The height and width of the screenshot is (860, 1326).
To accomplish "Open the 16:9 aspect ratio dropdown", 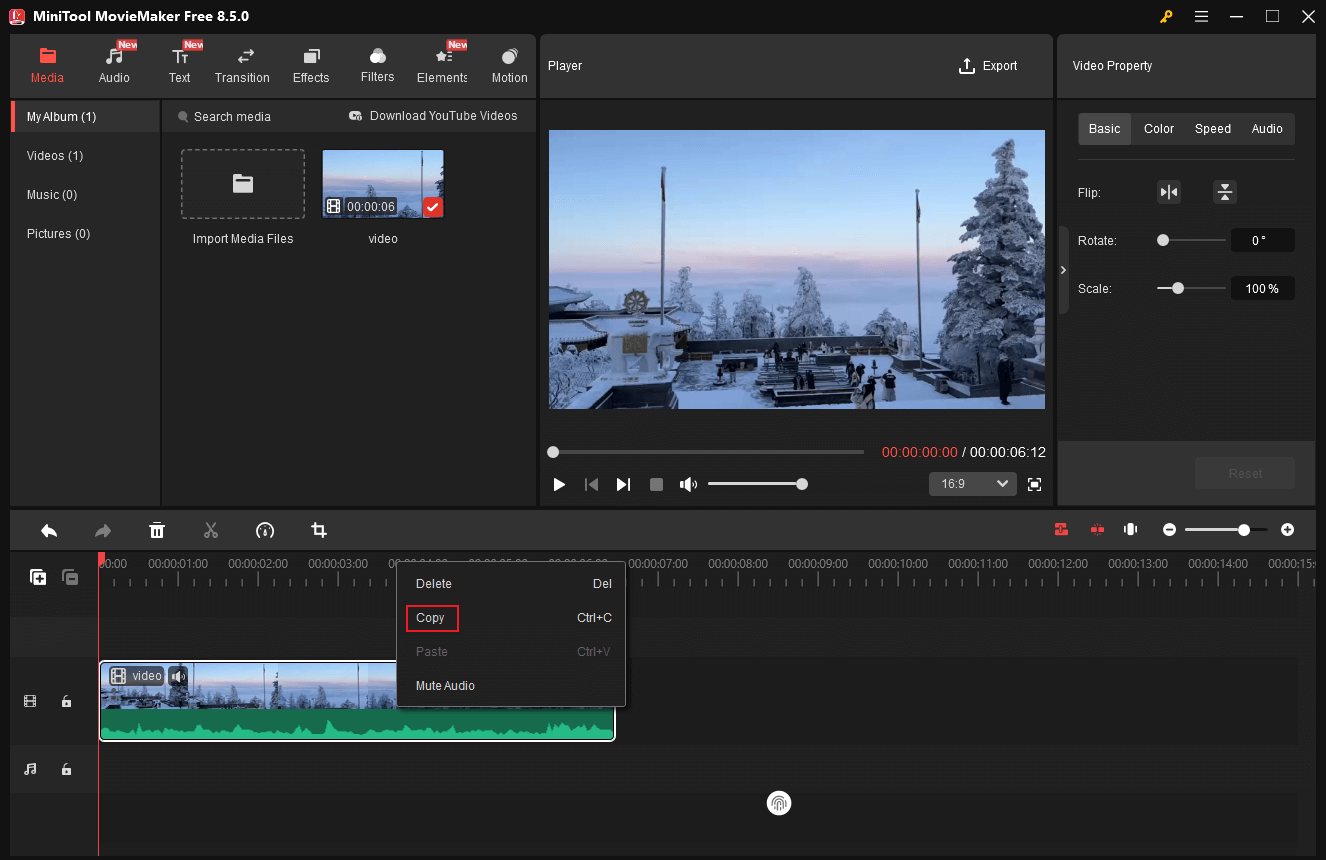I will tap(971, 483).
